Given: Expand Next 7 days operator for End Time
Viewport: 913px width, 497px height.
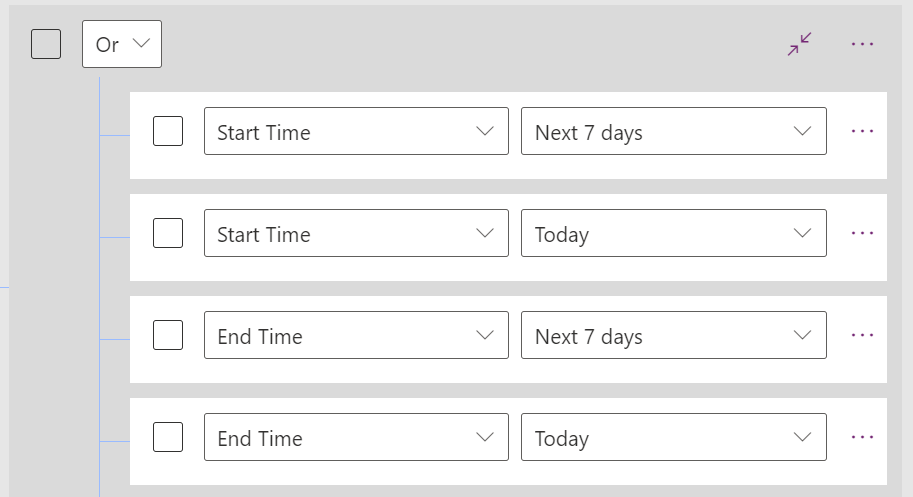Looking at the screenshot, I should (674, 335).
